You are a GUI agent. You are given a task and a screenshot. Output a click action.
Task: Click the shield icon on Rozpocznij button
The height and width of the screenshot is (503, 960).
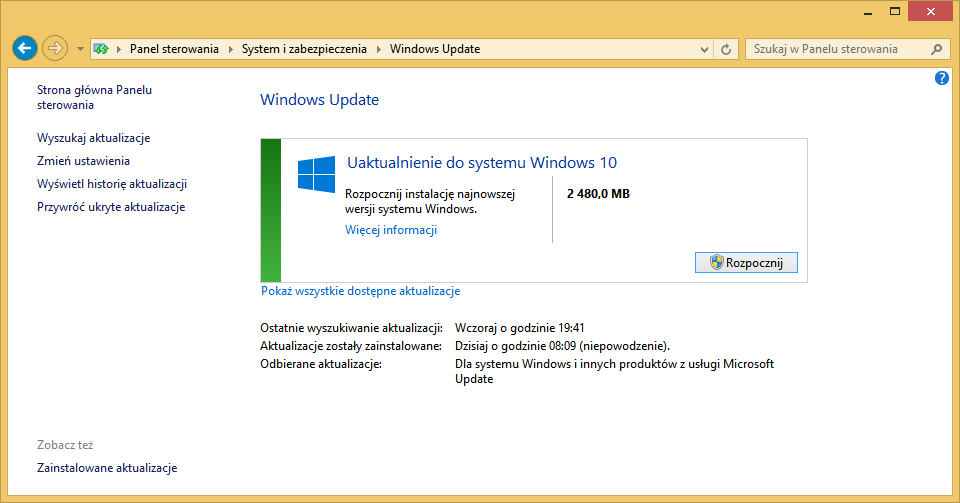click(x=716, y=263)
